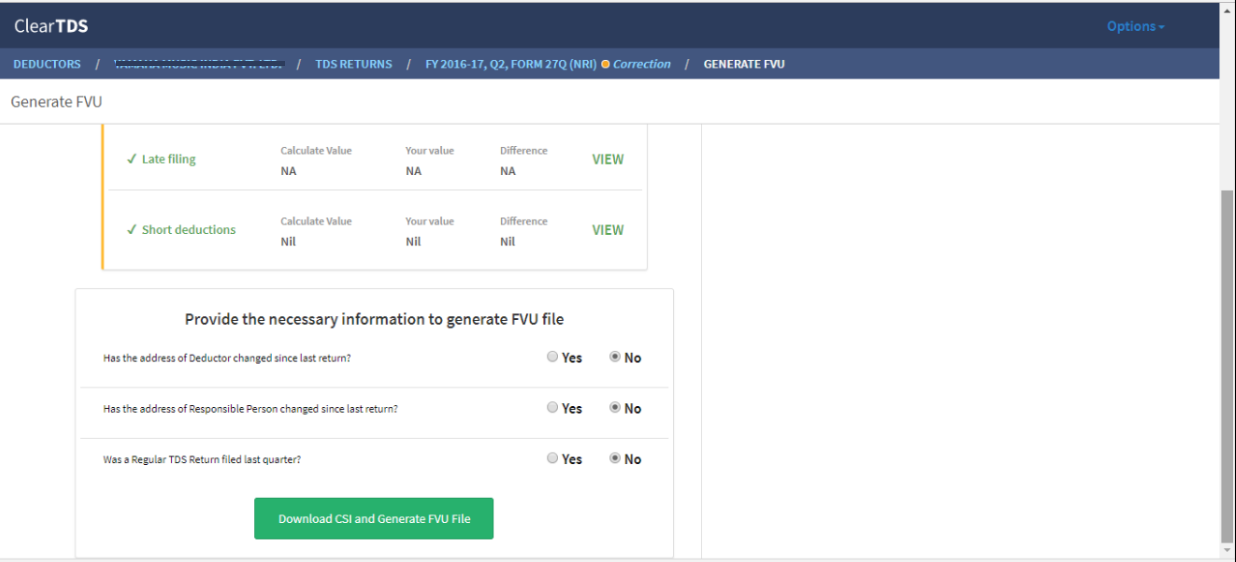The image size is (1236, 562).
Task: Click the vertical scrollbar thumb
Action: point(1227,365)
